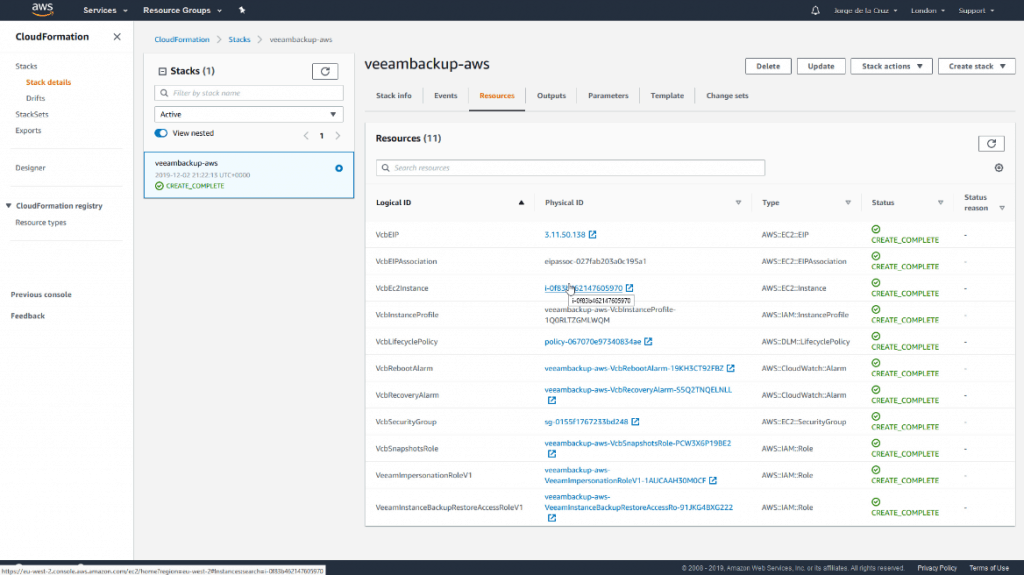Go to previous stacks page arrow
Viewport: 1024px width, 575px height.
pyautogui.click(x=306, y=136)
